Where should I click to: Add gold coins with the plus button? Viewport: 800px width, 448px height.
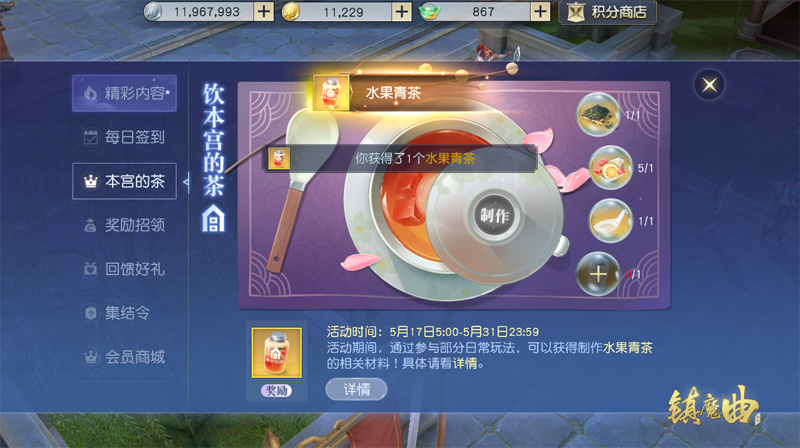tap(402, 11)
